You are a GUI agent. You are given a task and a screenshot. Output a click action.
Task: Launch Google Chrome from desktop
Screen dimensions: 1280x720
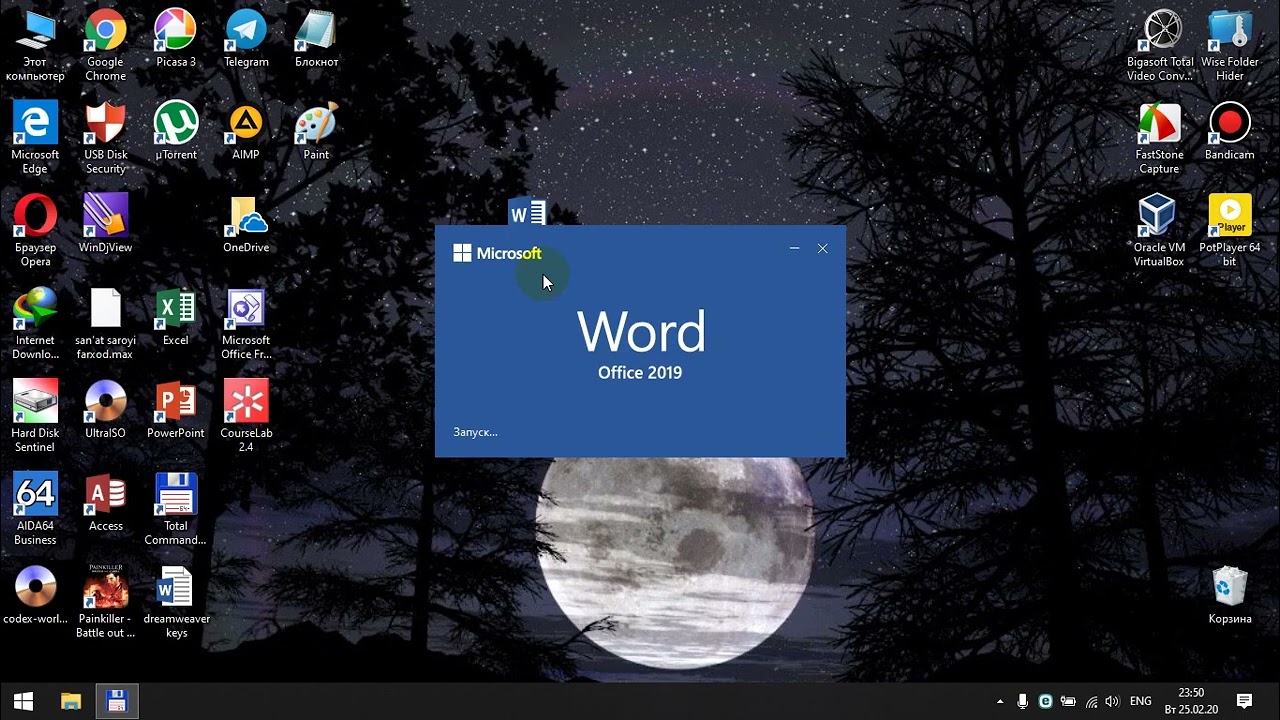tap(105, 46)
